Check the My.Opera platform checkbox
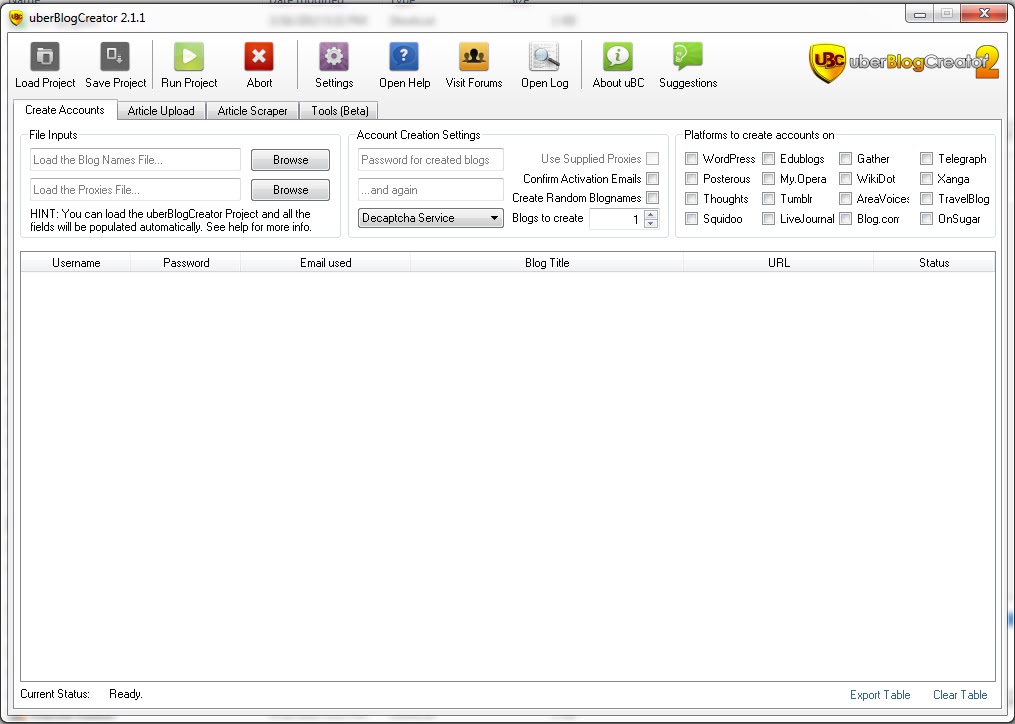Viewport: 1015px width, 724px height. pos(768,179)
